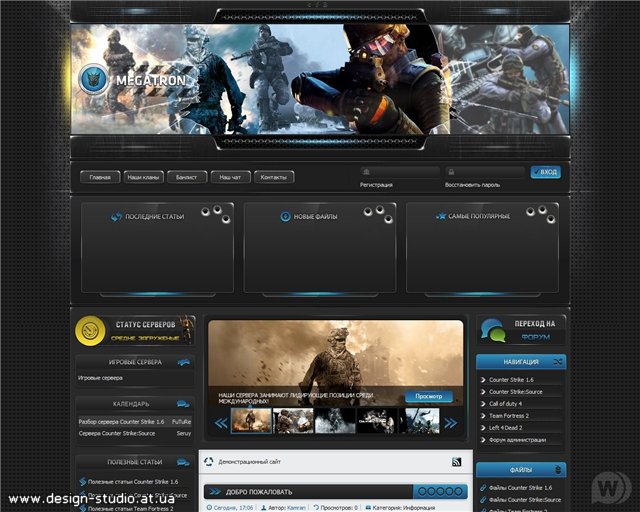
Task: Show next slide with right double arrow
Action: 451,423
